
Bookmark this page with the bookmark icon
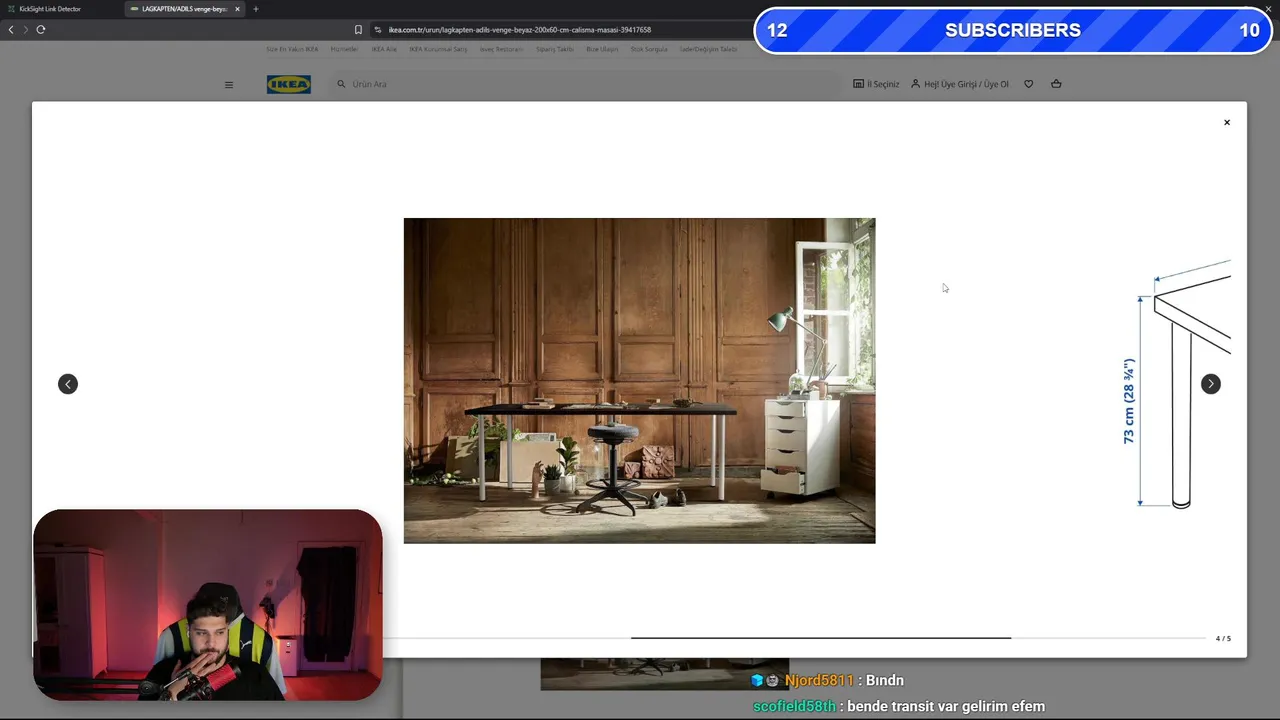pyautogui.click(x=358, y=30)
